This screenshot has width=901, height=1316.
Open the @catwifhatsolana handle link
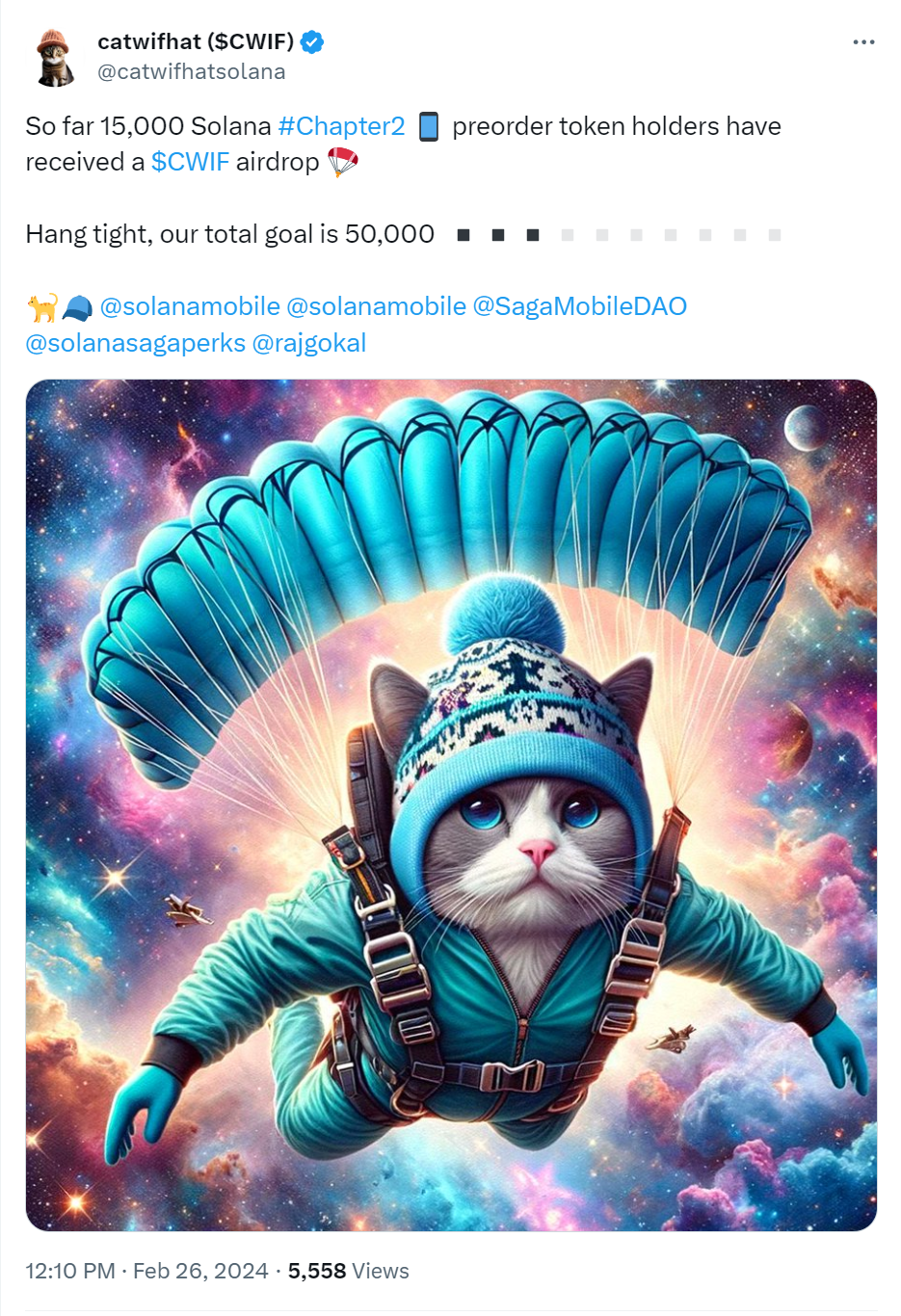(192, 71)
